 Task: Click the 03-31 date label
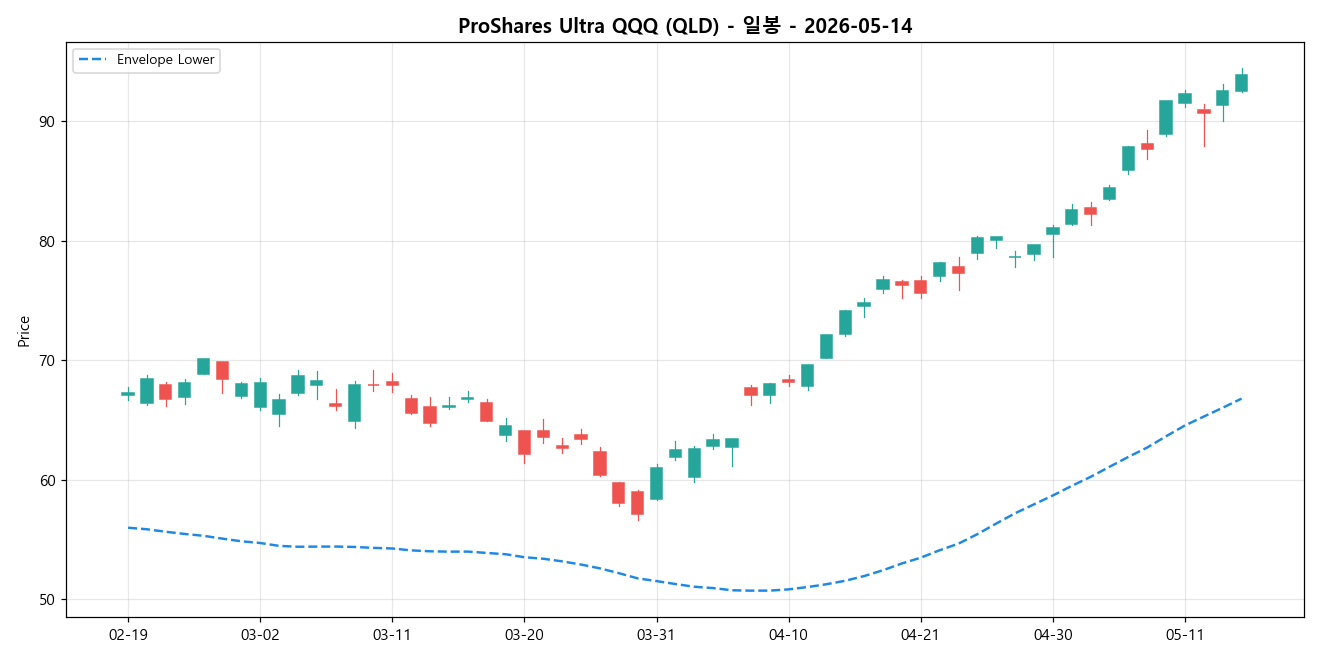(x=656, y=635)
